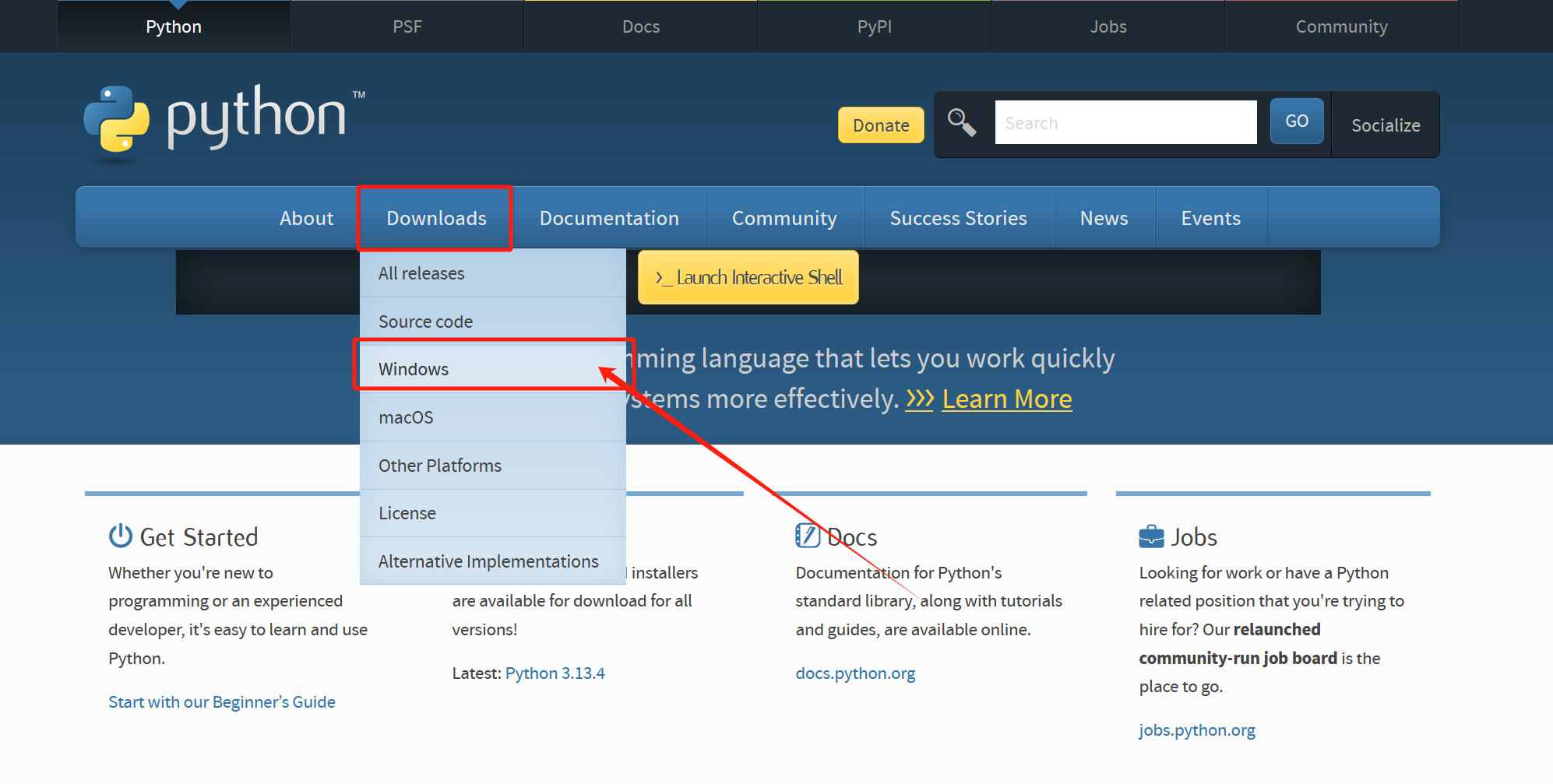Switch to the PSF top tab
Image resolution: width=1553 pixels, height=784 pixels.
(x=407, y=26)
